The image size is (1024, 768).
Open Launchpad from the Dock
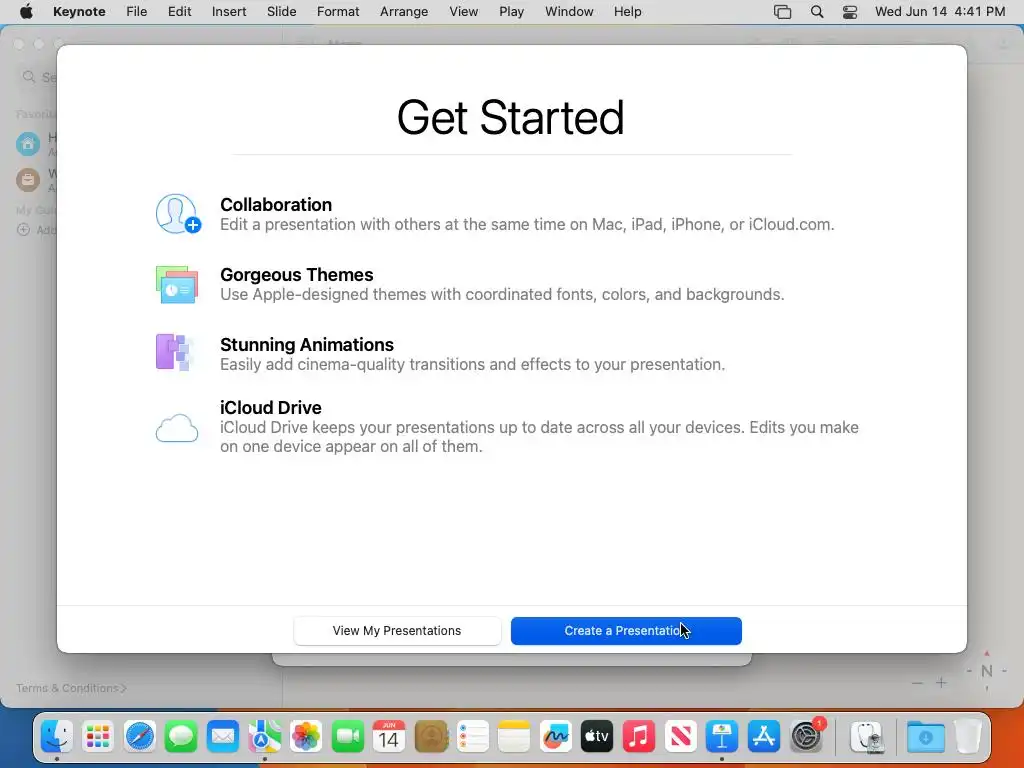pyautogui.click(x=98, y=737)
